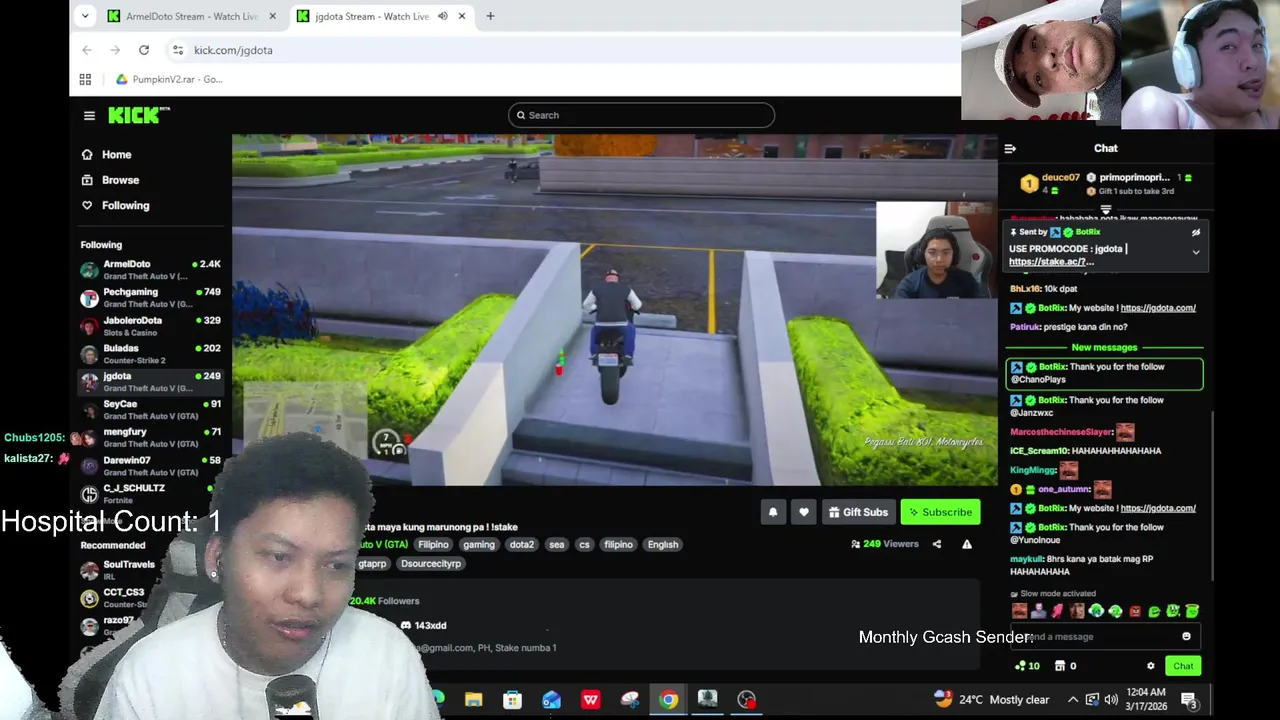Open deuce07 top gifter entry
1280x720 pixels.
tap(1051, 184)
